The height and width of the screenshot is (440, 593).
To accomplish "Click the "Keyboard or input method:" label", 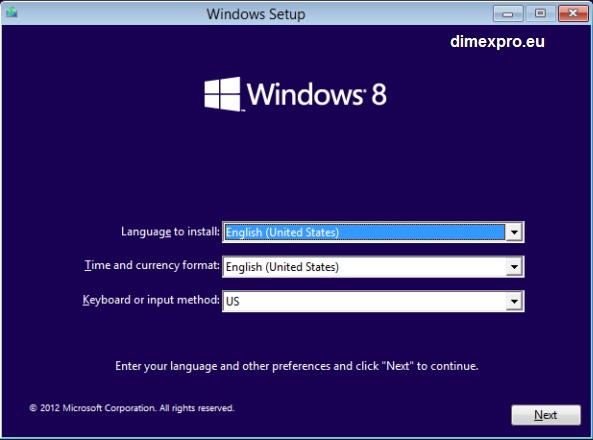I will [x=151, y=300].
